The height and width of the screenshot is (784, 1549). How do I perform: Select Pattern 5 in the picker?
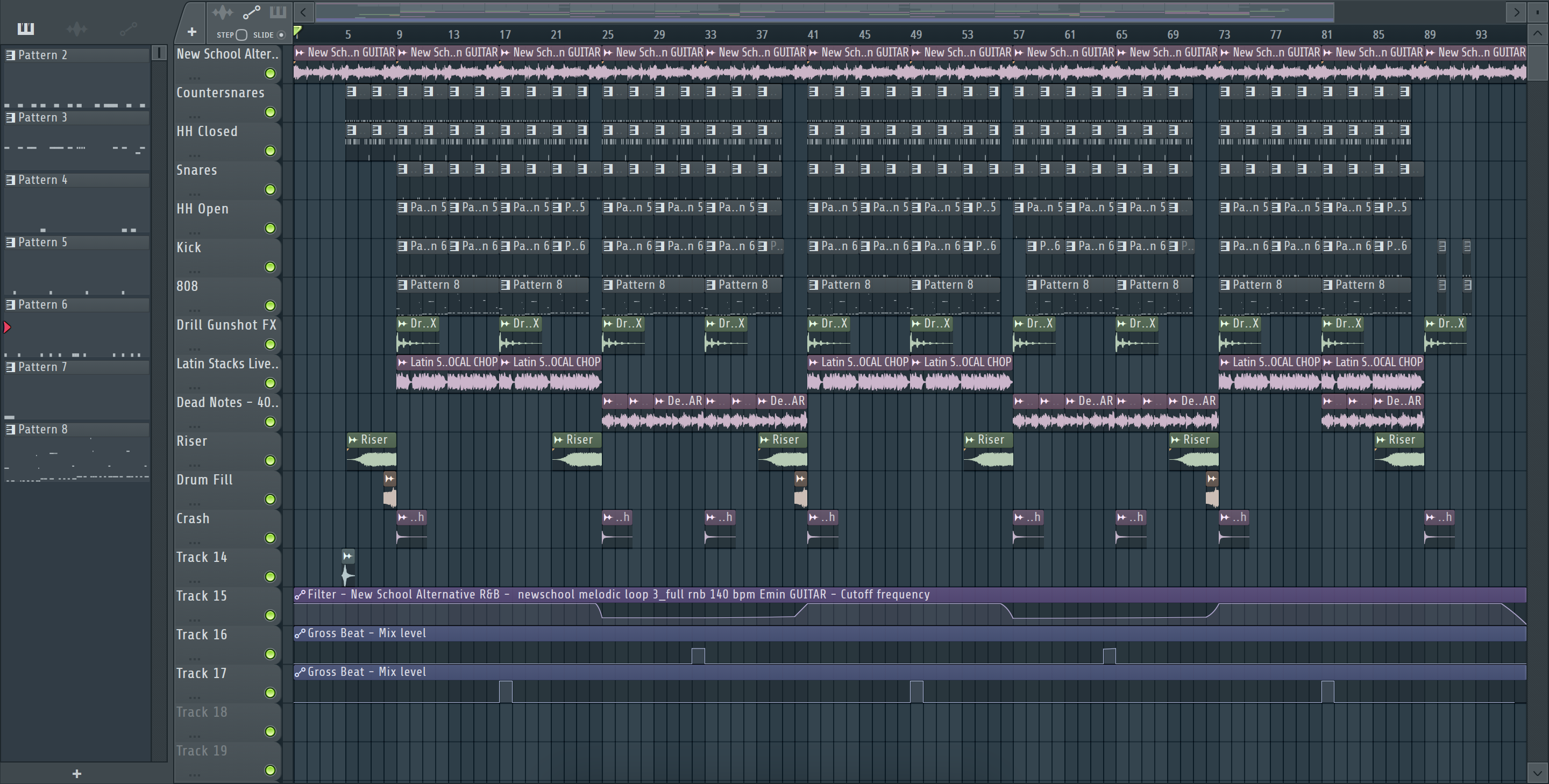(76, 243)
